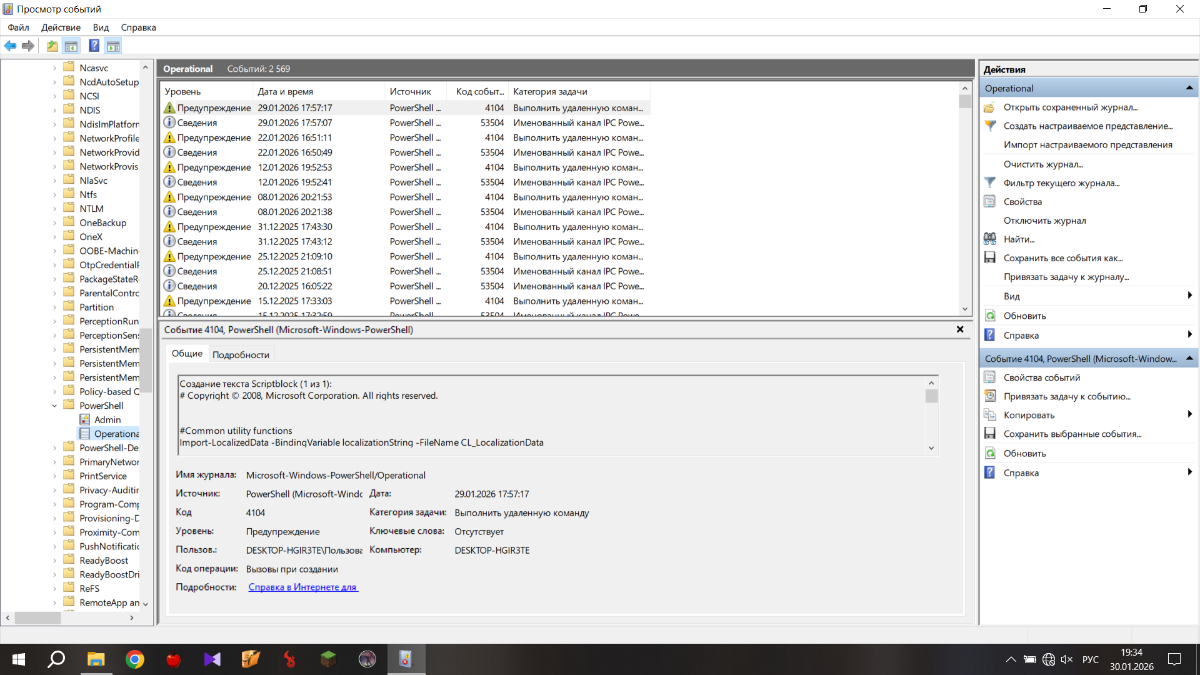Image resolution: width=1200 pixels, height=675 pixels.
Task: Collapse the Operational actions section header
Action: [x=1190, y=88]
